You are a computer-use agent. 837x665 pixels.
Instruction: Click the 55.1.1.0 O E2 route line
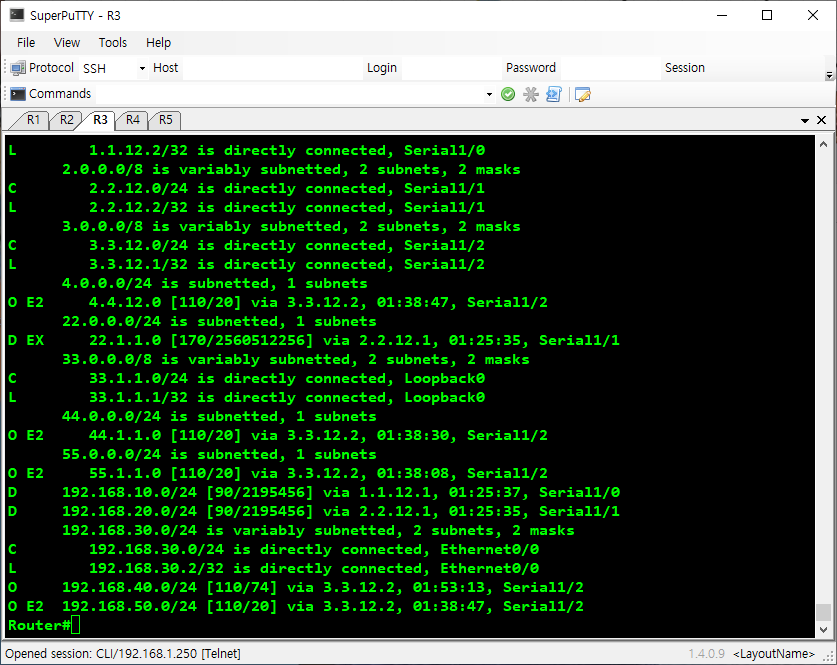(x=278, y=473)
